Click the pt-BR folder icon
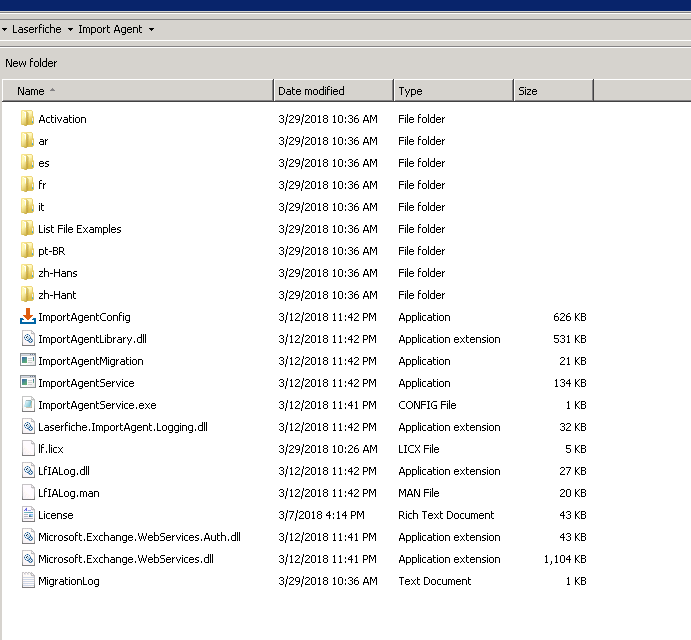The width and height of the screenshot is (691, 640). pyautogui.click(x=27, y=251)
